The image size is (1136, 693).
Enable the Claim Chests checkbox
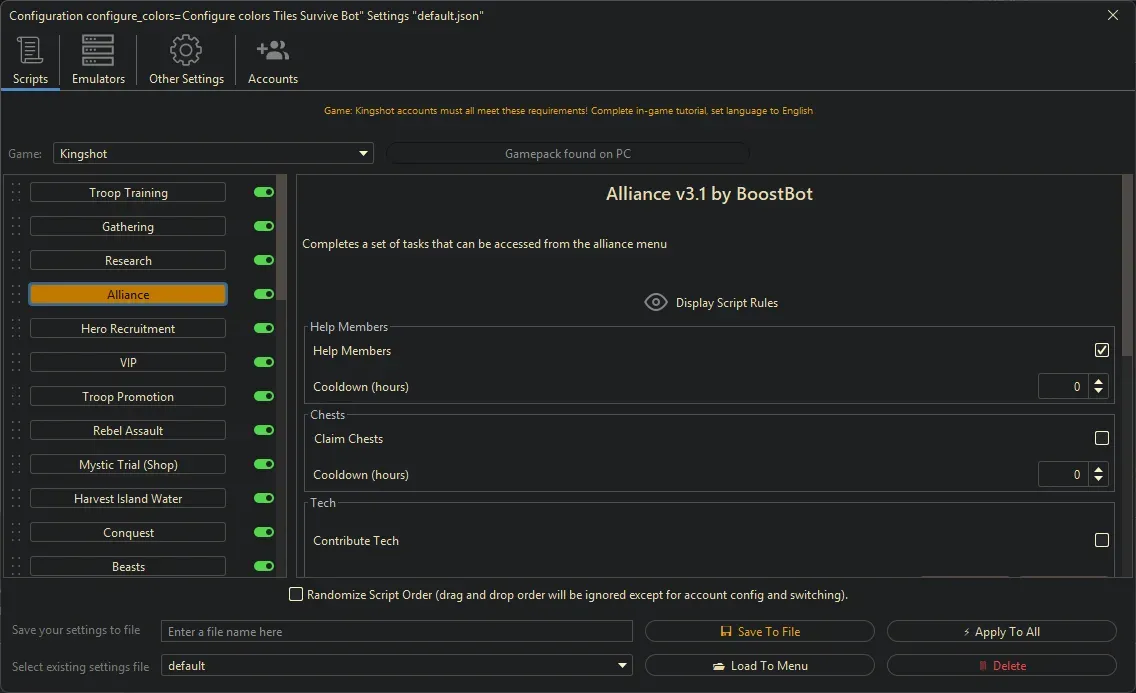pyautogui.click(x=1102, y=438)
